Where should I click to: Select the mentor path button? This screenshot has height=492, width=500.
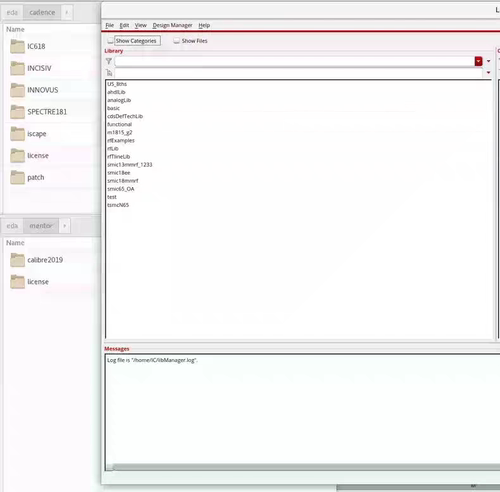pos(41,226)
